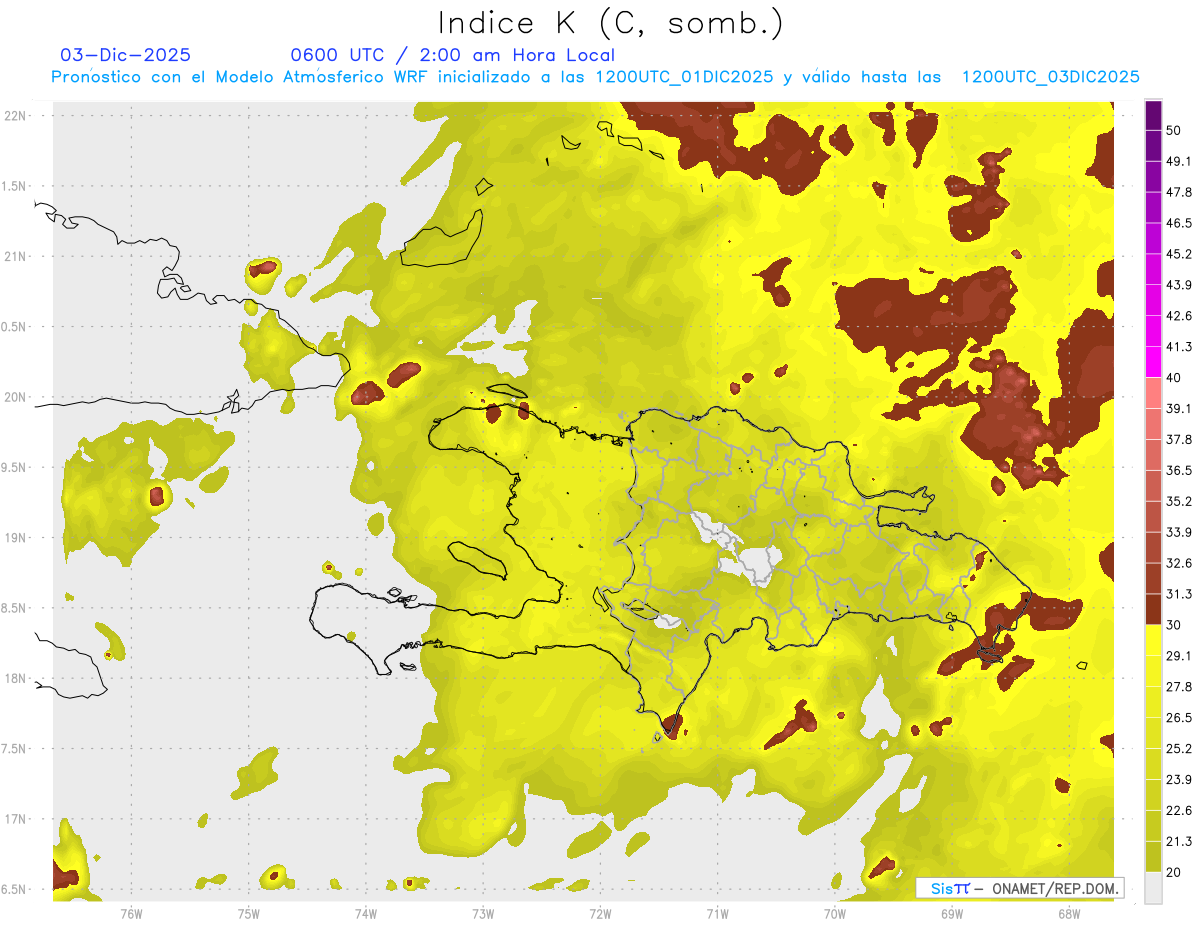Click the "1200UTC_03DIC2025" valid-until time text

(1051, 77)
